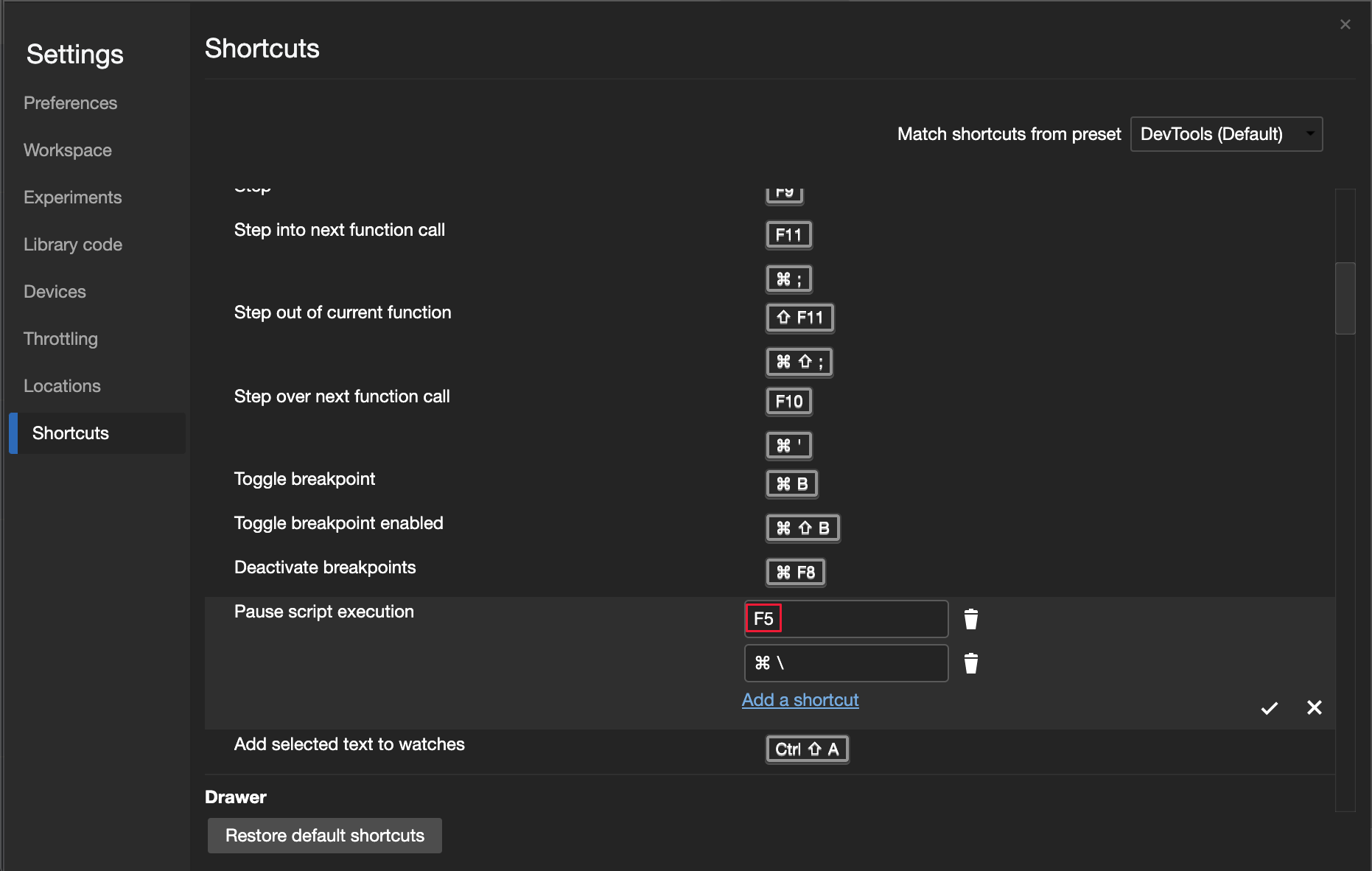
Task: Close the Settings panel
Action: (x=1345, y=24)
